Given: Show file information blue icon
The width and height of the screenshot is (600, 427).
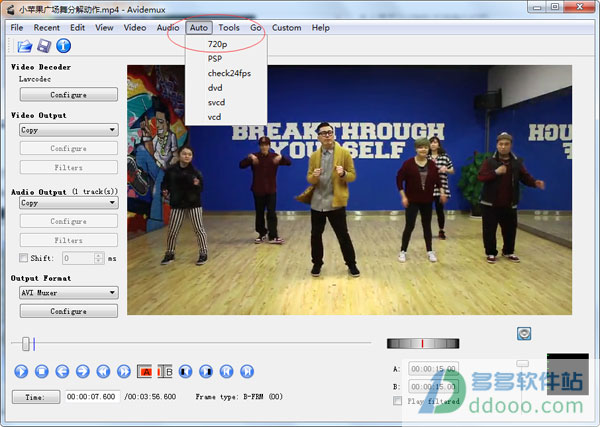Looking at the screenshot, I should (64, 46).
